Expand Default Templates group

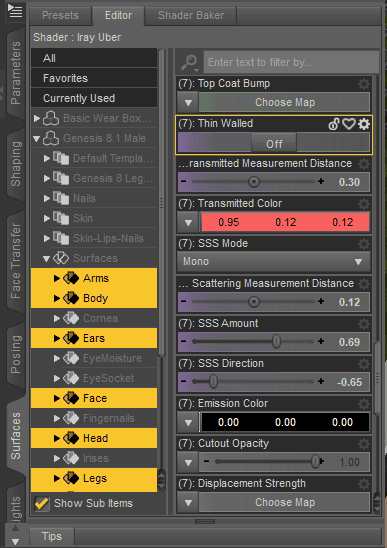tap(47, 159)
